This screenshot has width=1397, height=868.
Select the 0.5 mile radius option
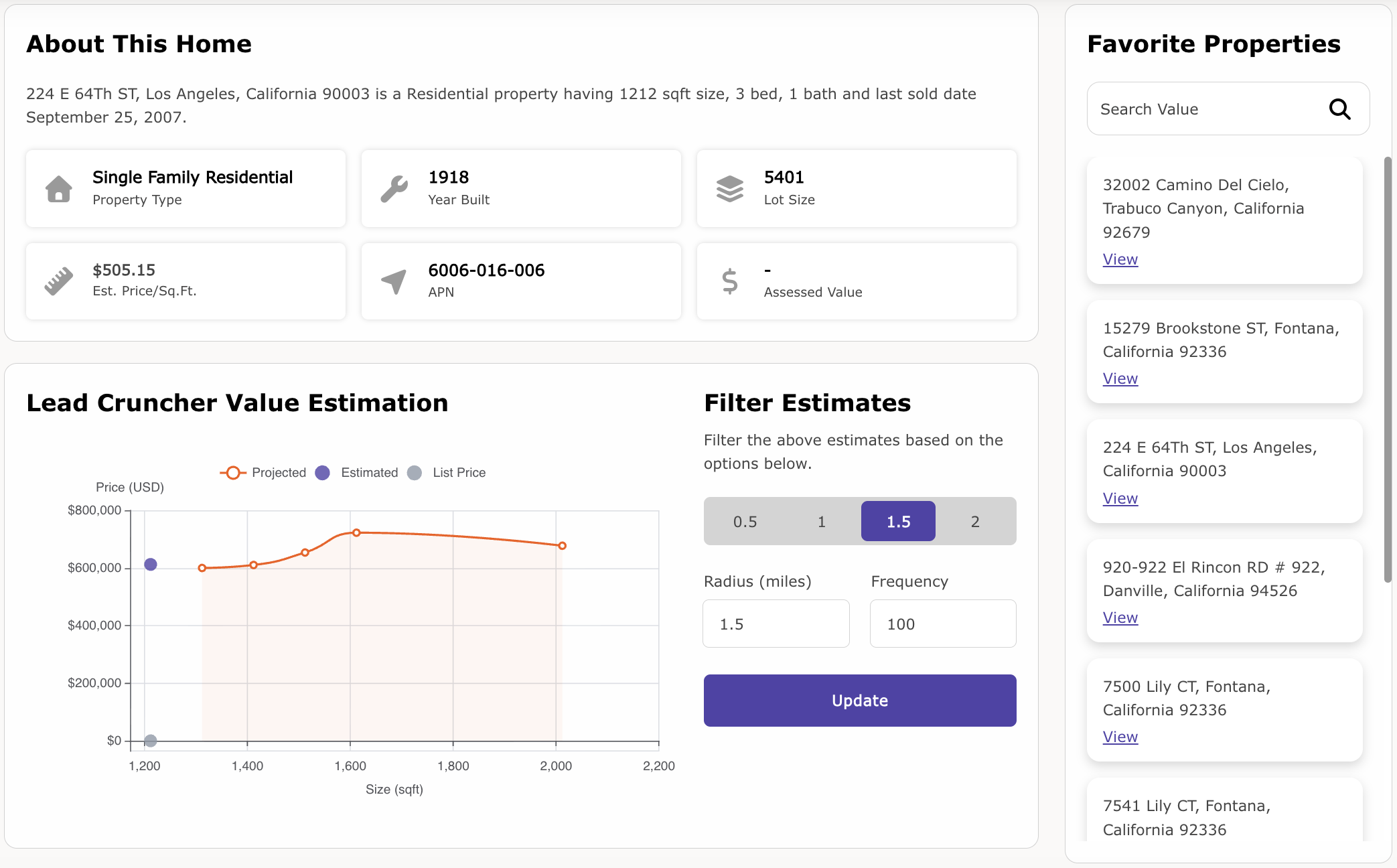click(x=745, y=522)
